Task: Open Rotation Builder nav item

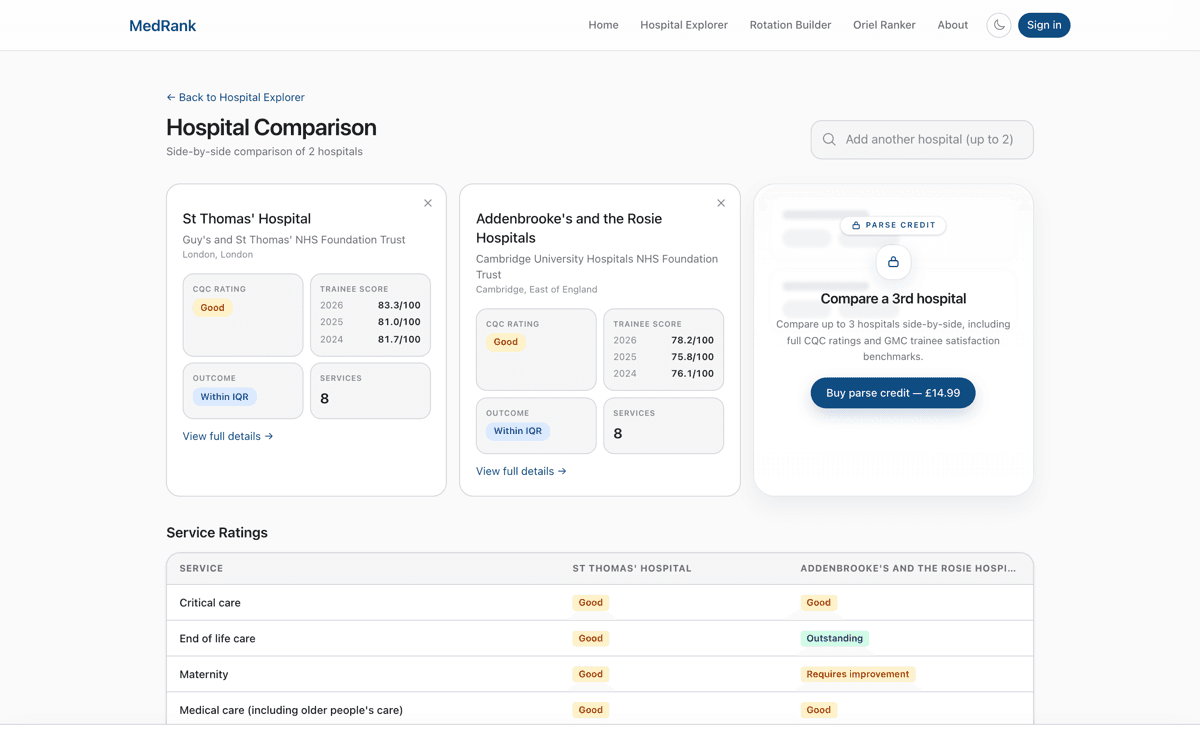Action: click(790, 25)
